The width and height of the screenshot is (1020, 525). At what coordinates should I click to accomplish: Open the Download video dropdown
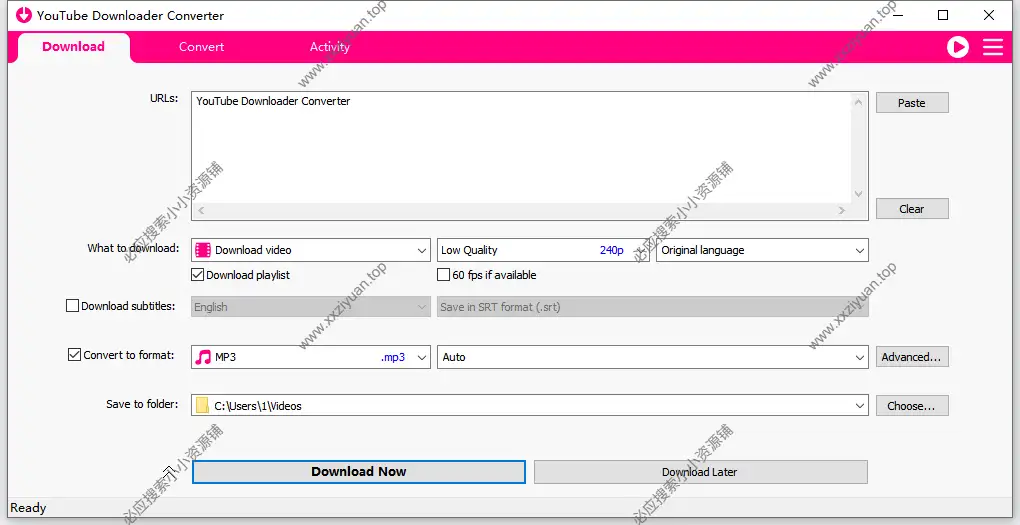(311, 250)
